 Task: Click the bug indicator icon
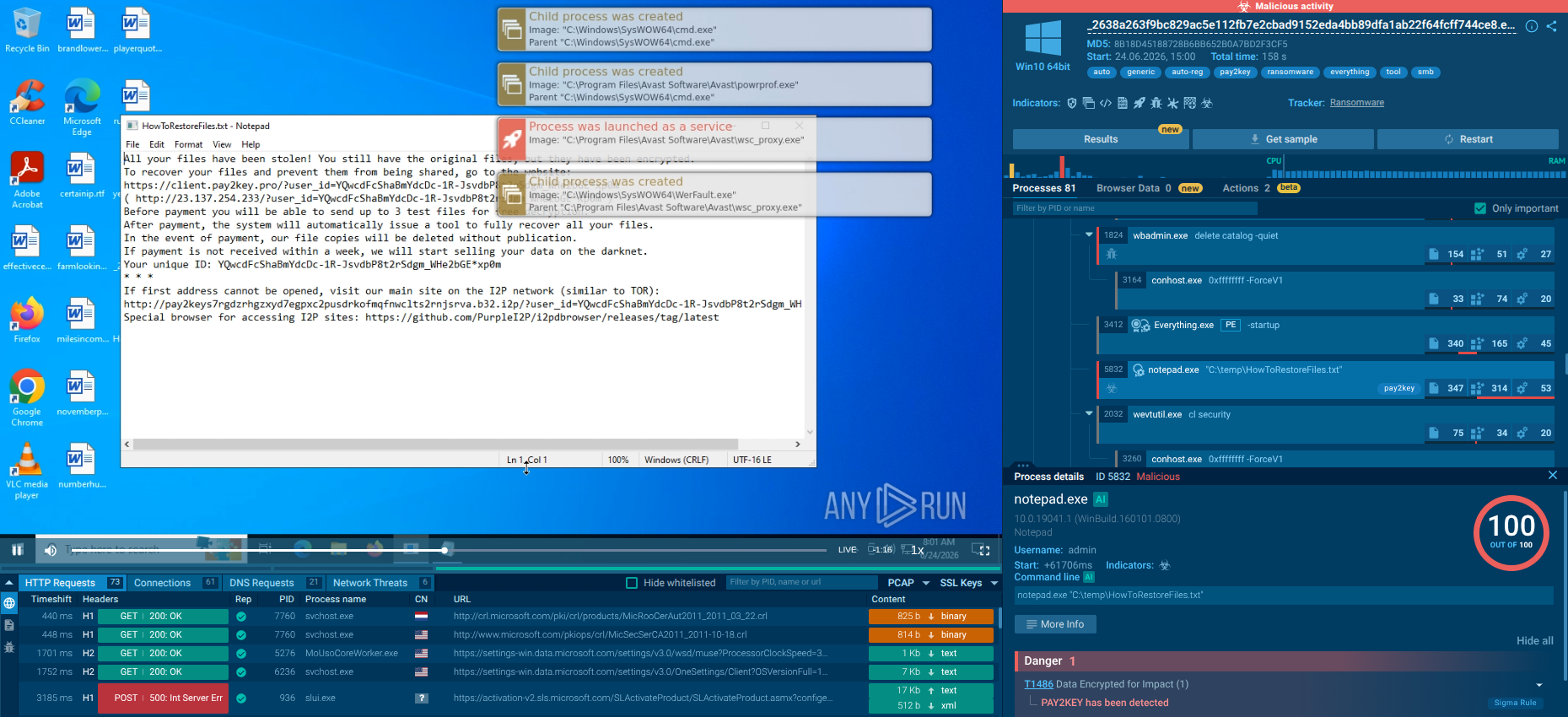[1156, 103]
